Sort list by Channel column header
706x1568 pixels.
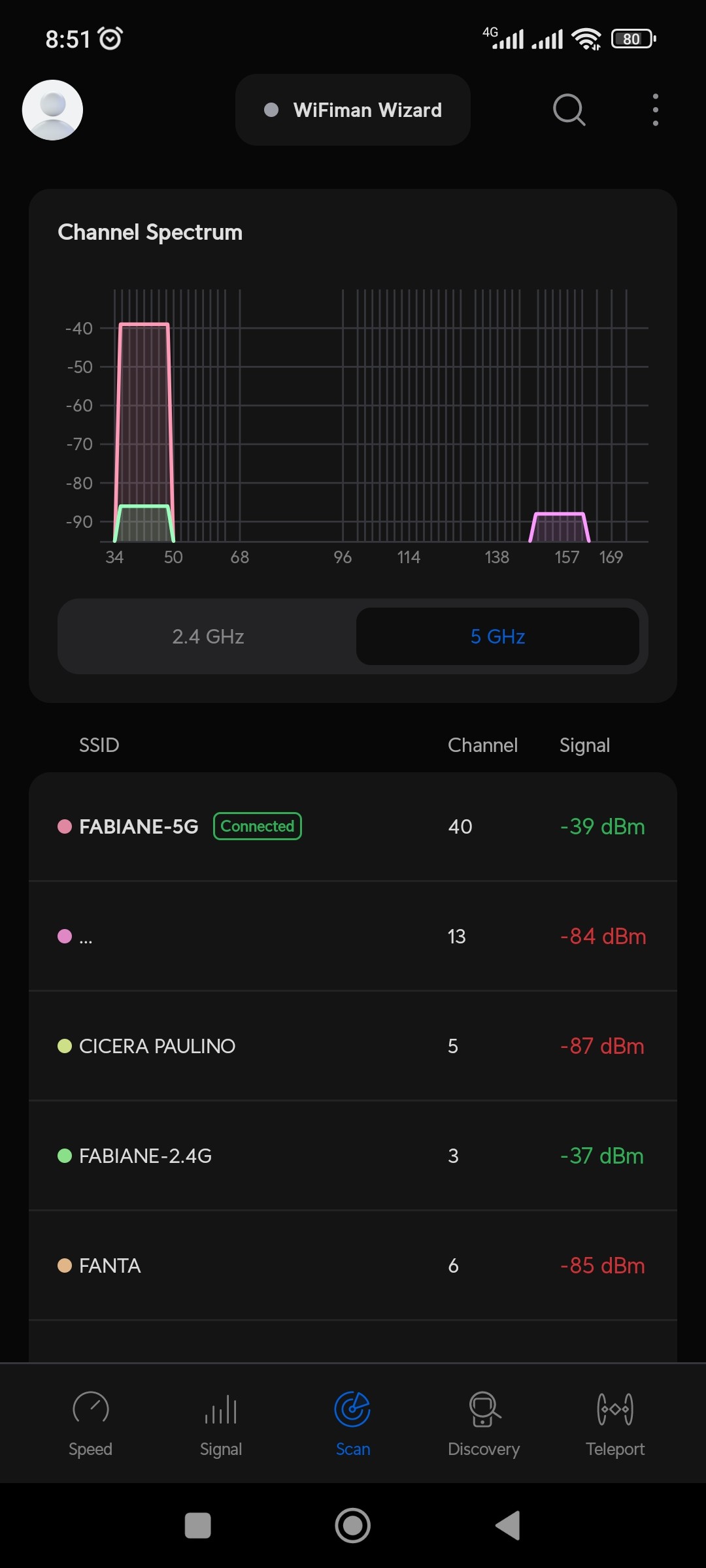tap(482, 745)
